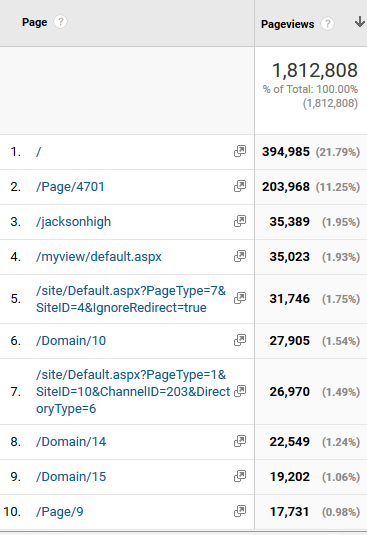The image size is (367, 535).
Task: Click the help icon next to Pageviews header
Action: click(x=327, y=24)
